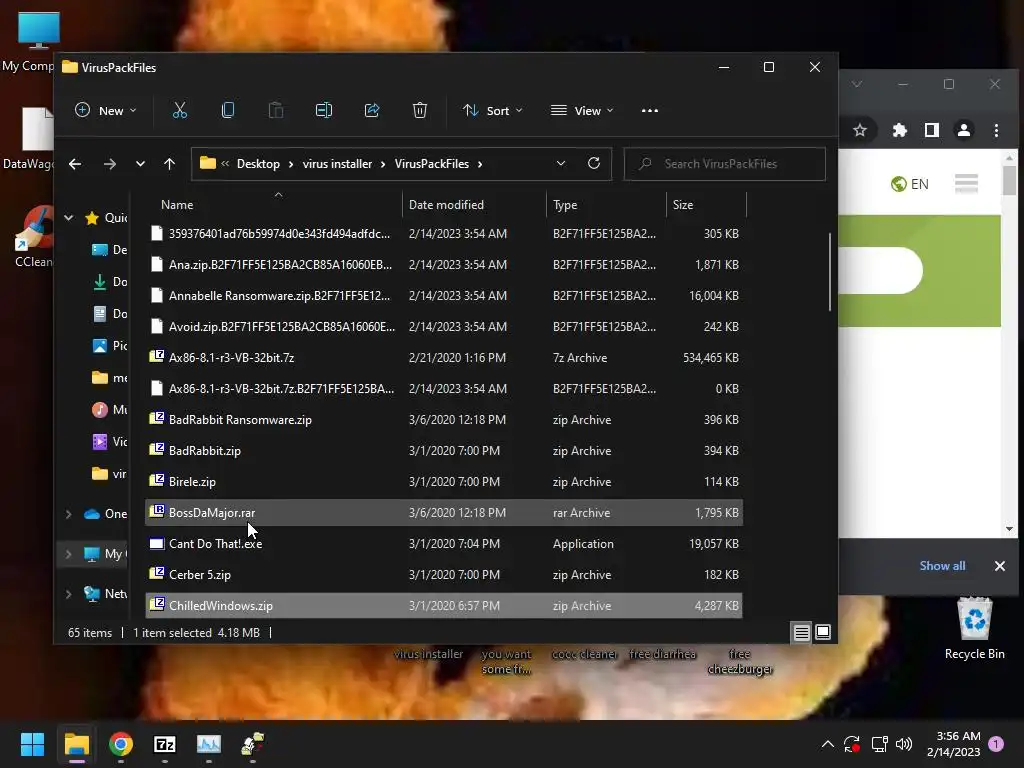Open 7-Zip from the taskbar

click(x=165, y=744)
